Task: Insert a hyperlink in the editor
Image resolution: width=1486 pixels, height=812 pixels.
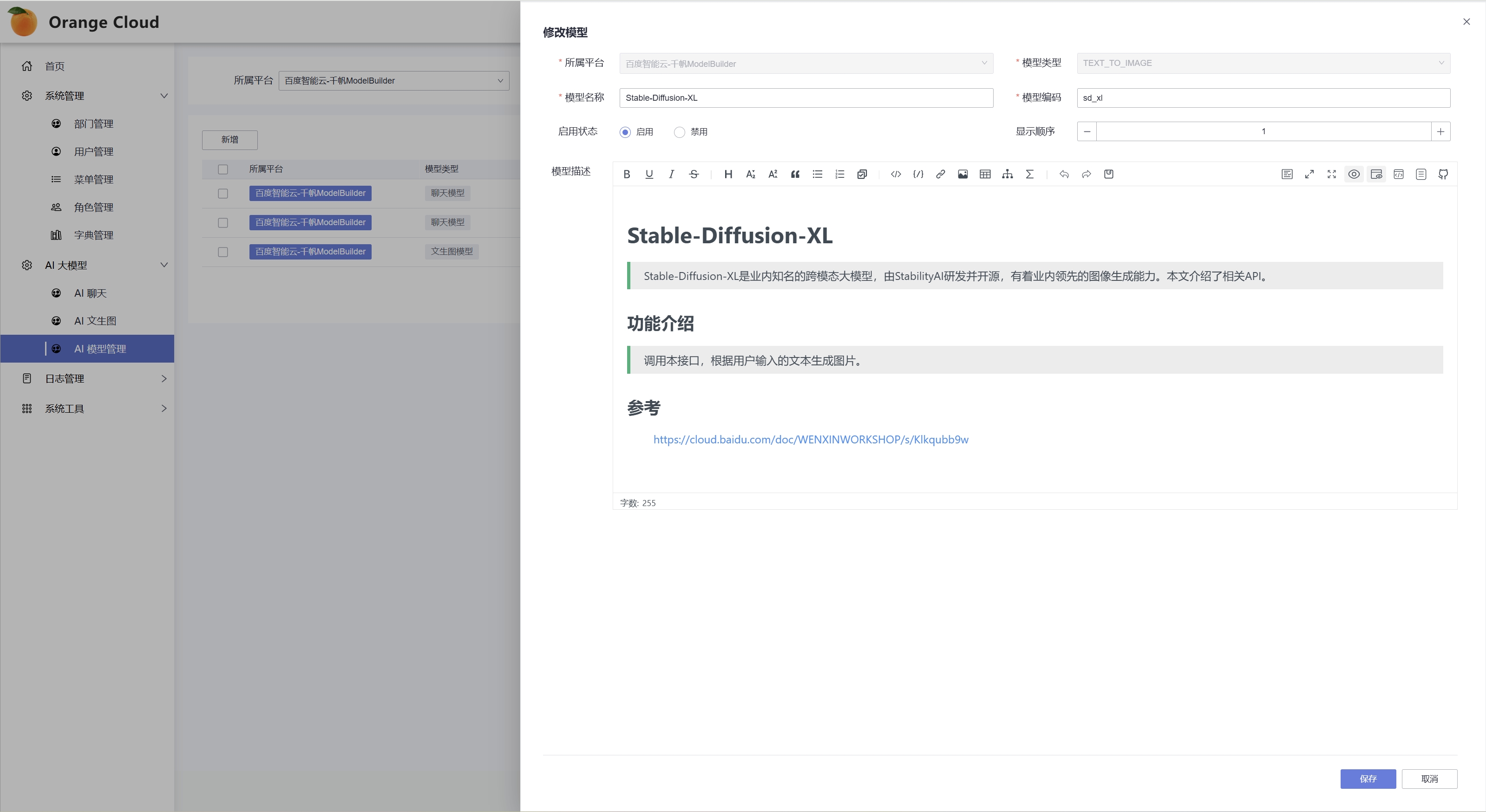Action: pyautogui.click(x=940, y=174)
